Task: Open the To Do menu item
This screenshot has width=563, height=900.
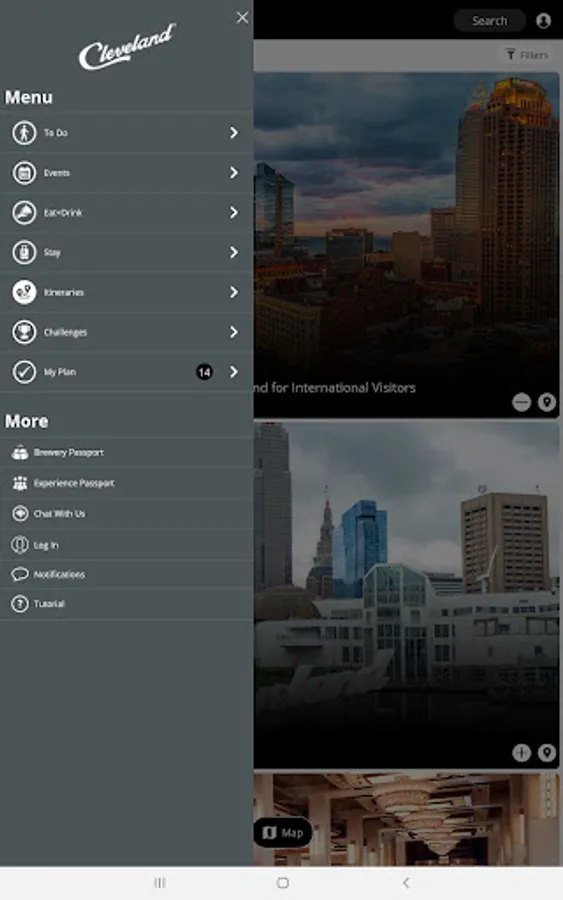Action: [126, 133]
